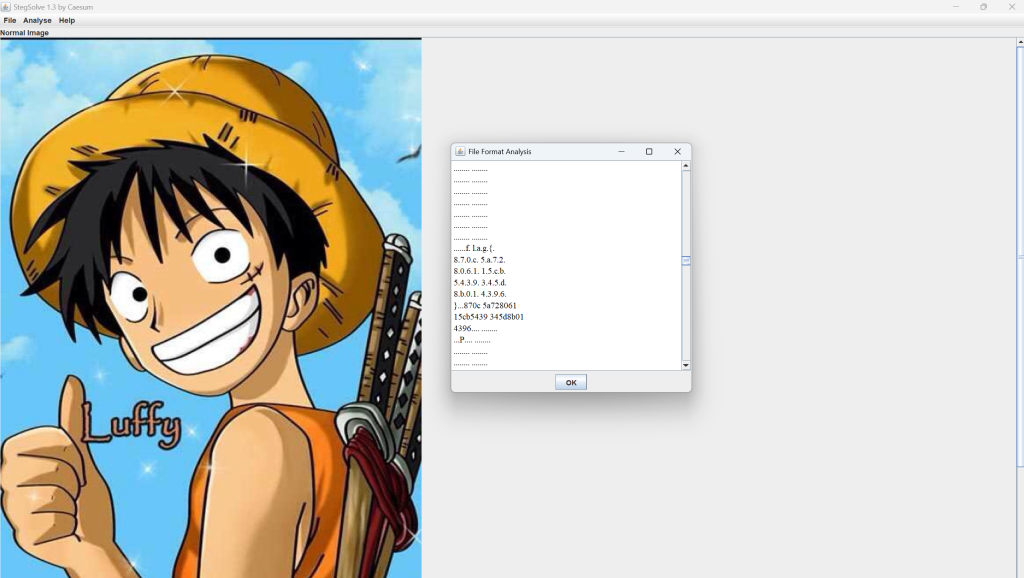Click the scroll up arrow in analysis dialog
Screen dimensions: 1024x578
(x=686, y=166)
